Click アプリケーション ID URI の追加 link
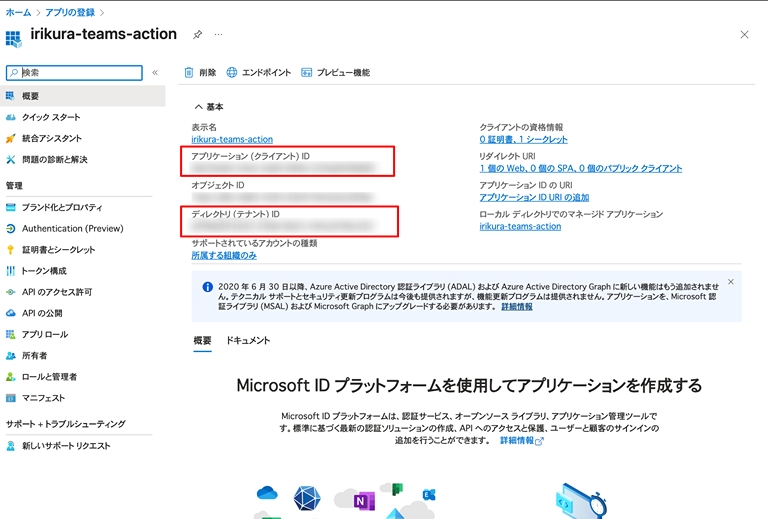768x519 pixels. [534, 197]
